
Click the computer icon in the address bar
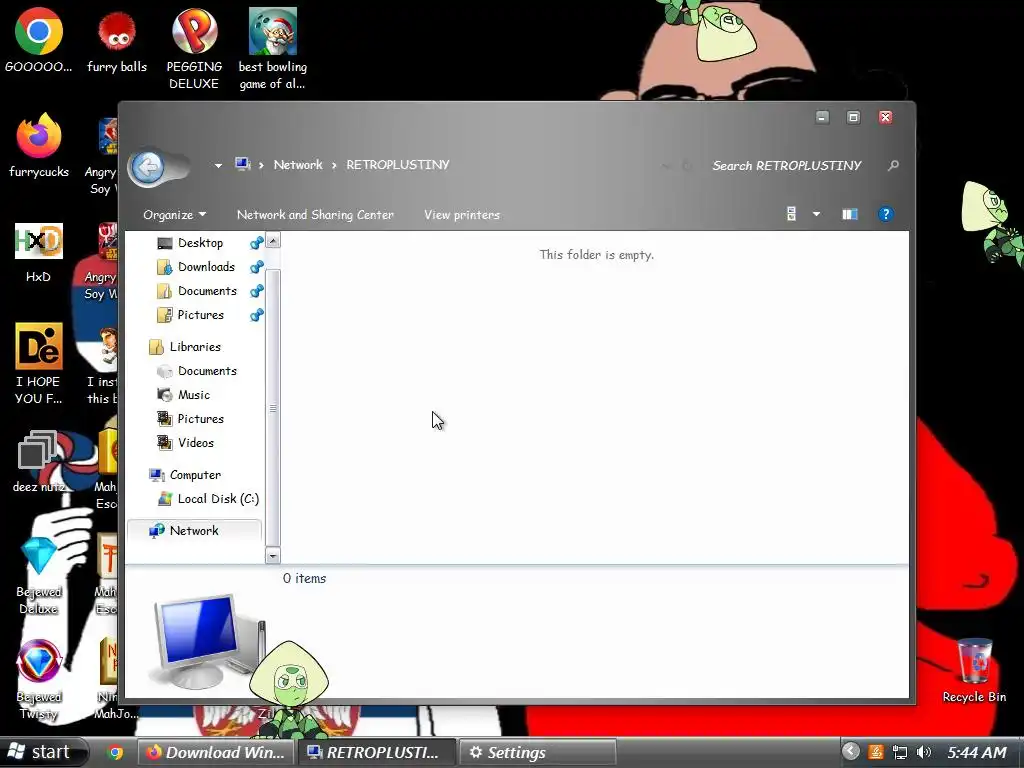[243, 164]
